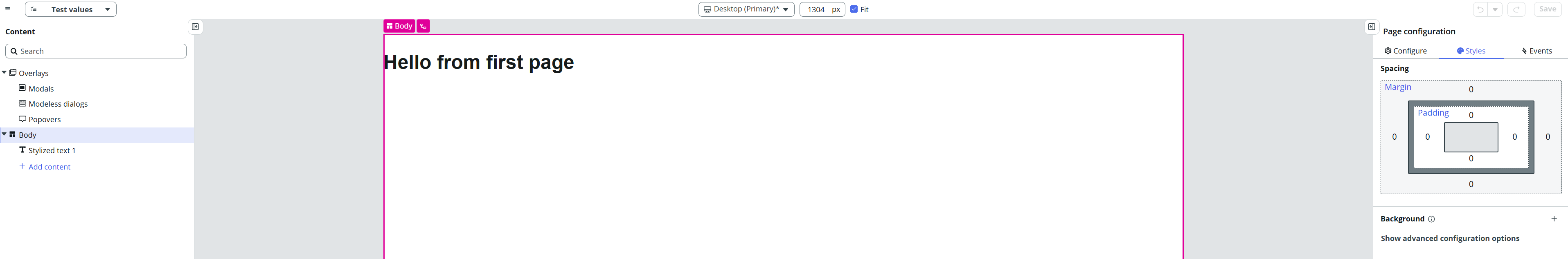Click the redo arrow icon
The width and height of the screenshot is (1568, 259).
click(1516, 9)
